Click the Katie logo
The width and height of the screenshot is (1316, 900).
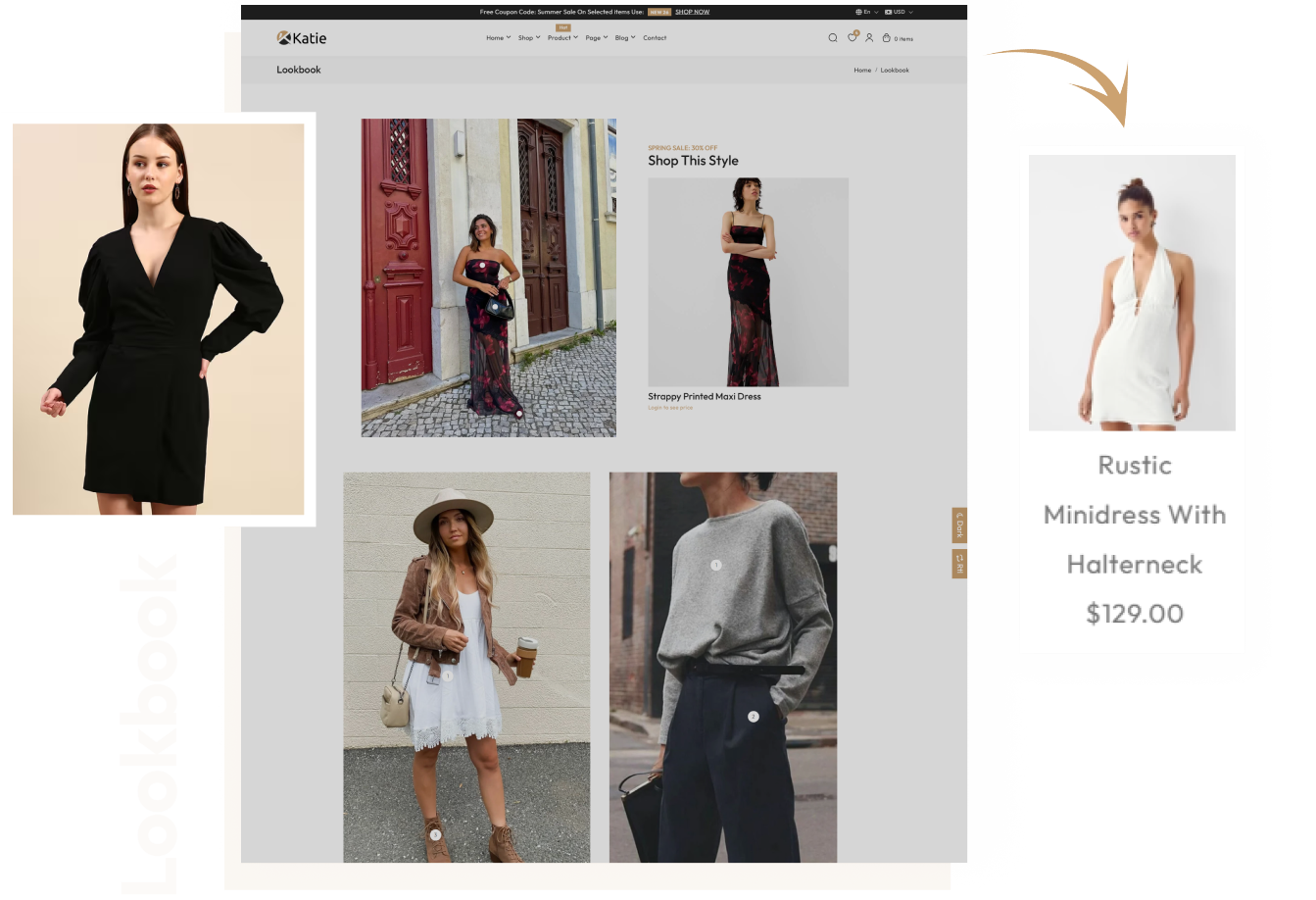click(x=302, y=38)
